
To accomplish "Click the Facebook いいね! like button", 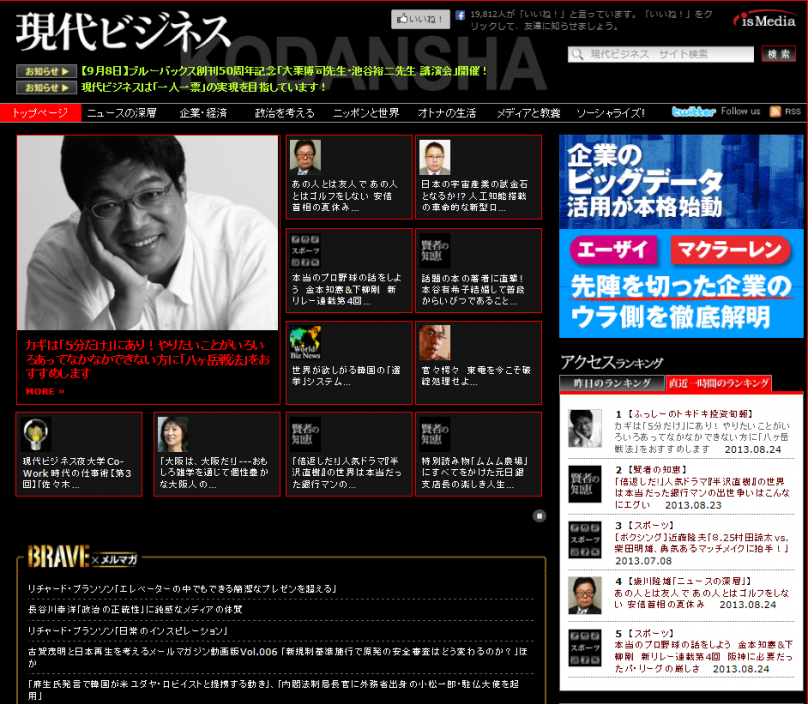I will [x=420, y=19].
